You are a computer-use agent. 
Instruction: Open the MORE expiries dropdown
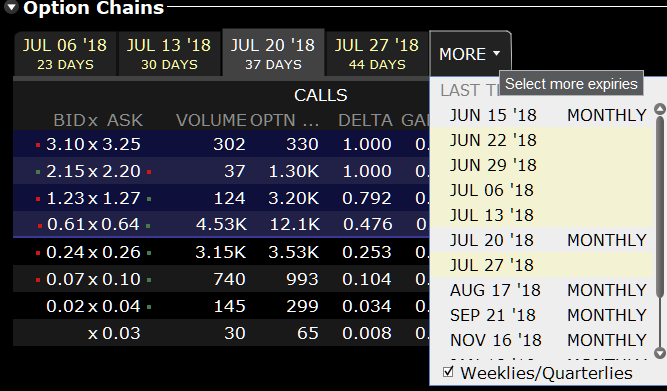tap(470, 54)
